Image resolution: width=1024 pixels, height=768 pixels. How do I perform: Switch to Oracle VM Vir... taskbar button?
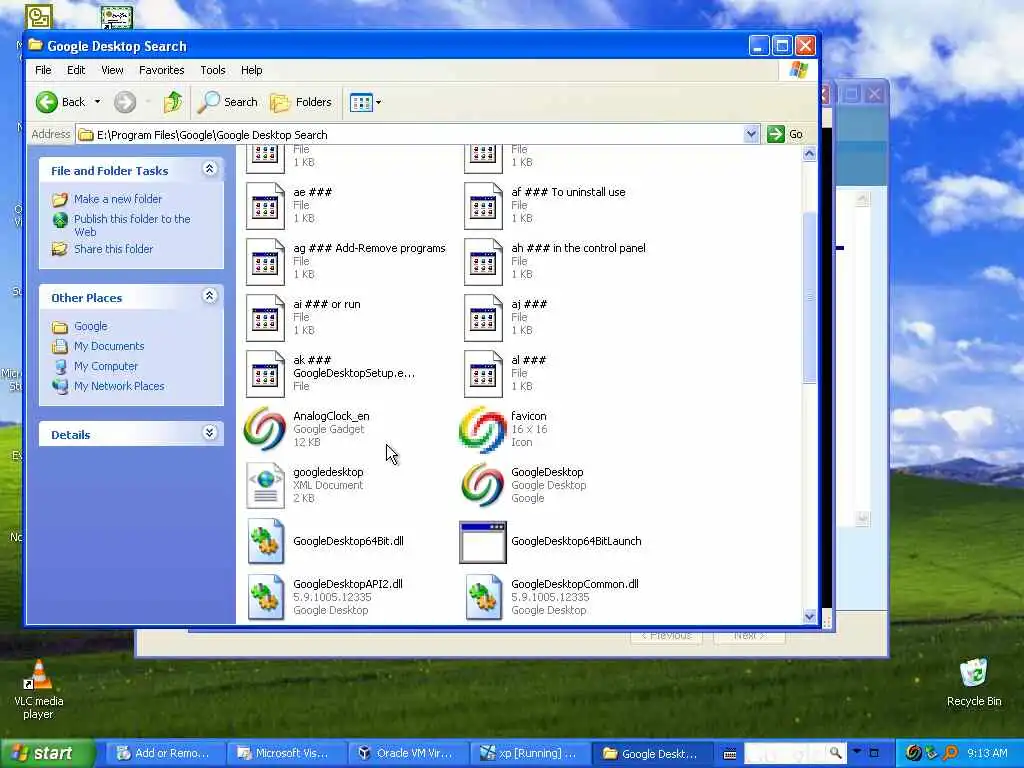[406, 753]
